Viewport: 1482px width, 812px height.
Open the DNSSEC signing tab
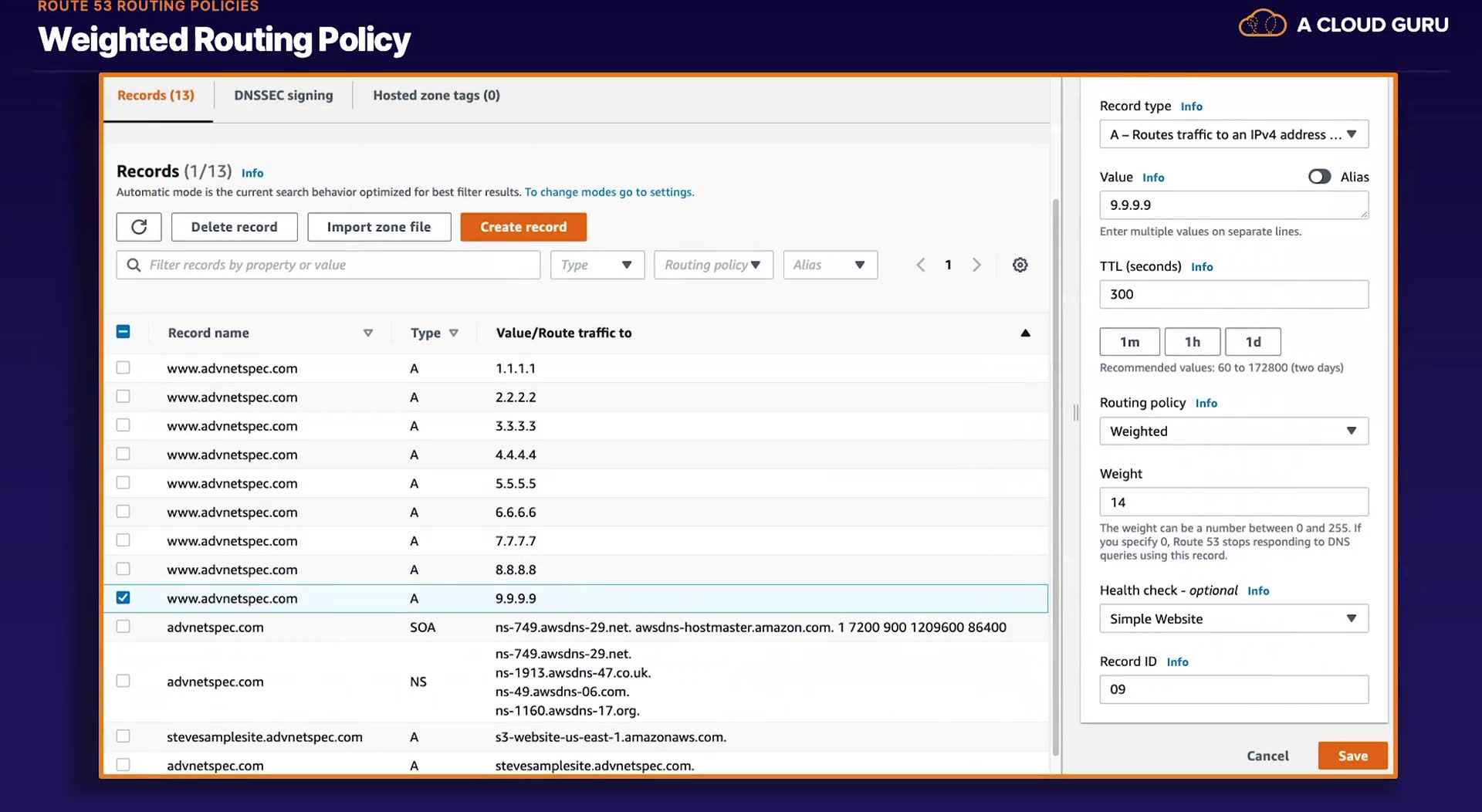coord(283,96)
